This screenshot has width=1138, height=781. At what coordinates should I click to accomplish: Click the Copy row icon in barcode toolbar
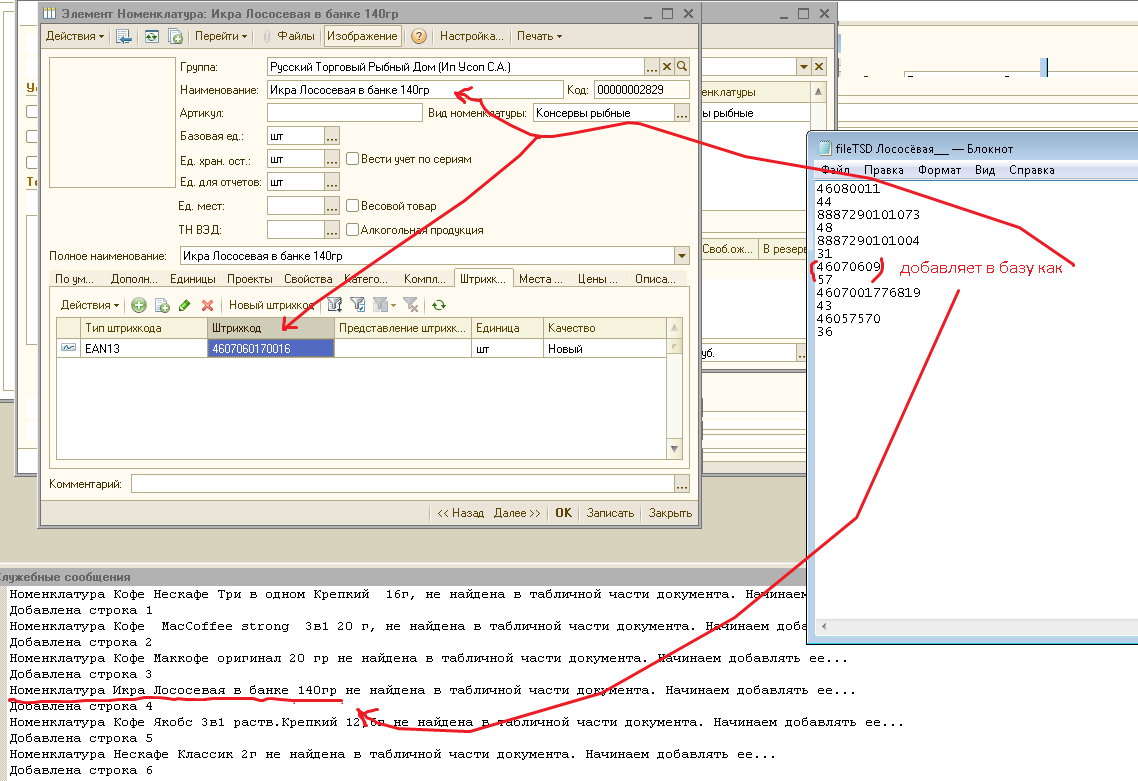point(162,305)
